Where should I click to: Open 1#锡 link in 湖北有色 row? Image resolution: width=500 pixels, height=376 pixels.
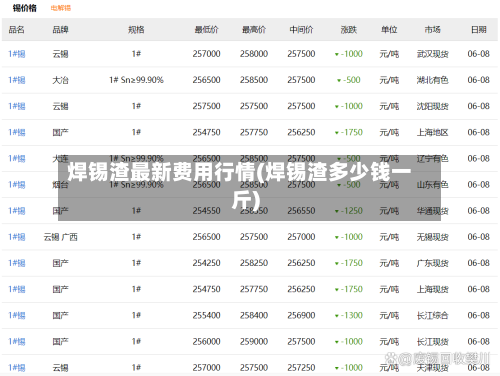pyautogui.click(x=17, y=80)
